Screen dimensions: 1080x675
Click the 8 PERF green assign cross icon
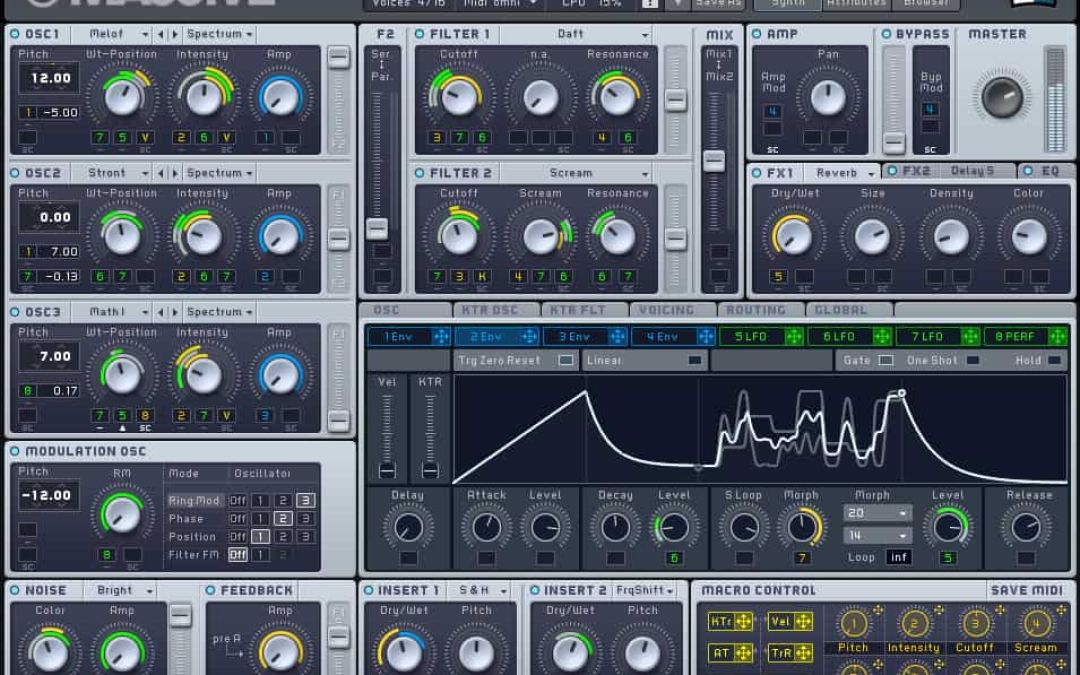(1057, 337)
